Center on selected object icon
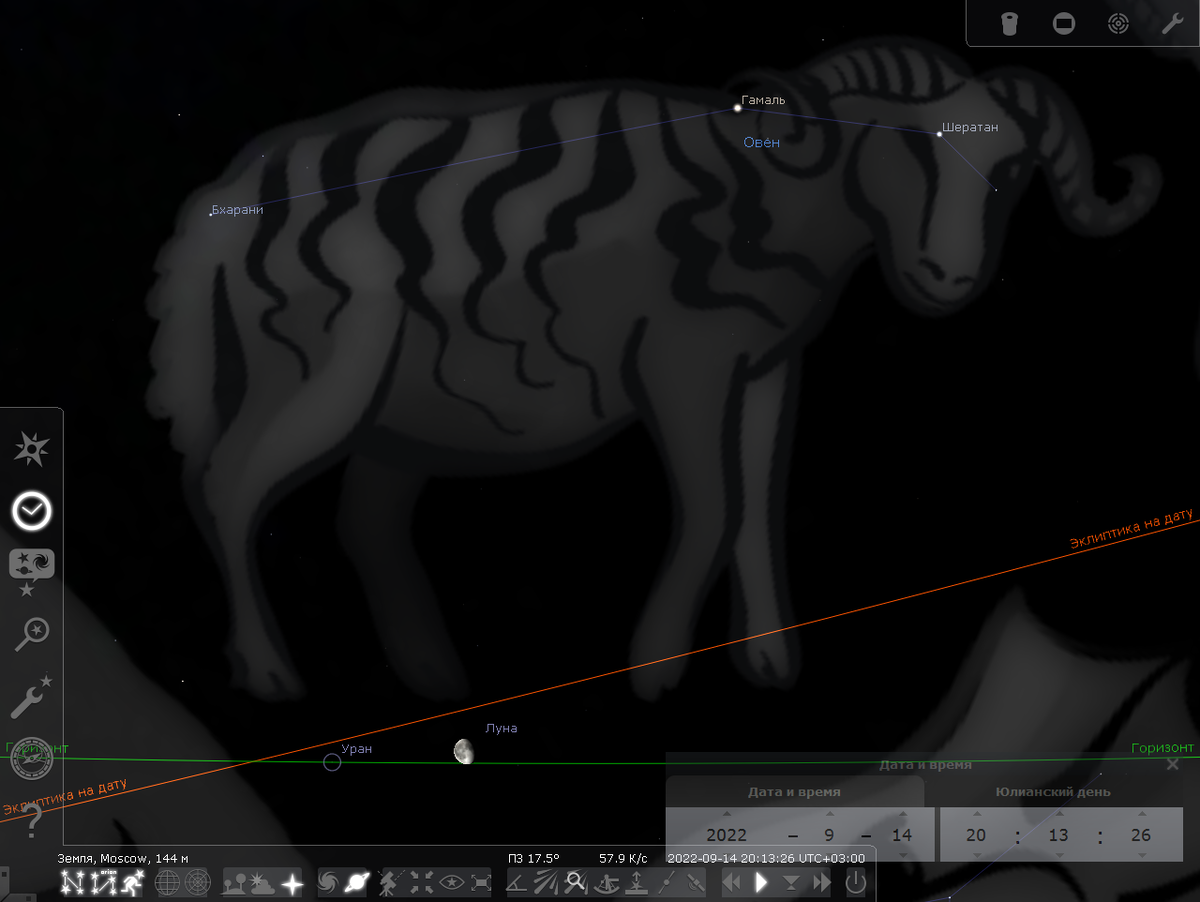 tap(421, 882)
